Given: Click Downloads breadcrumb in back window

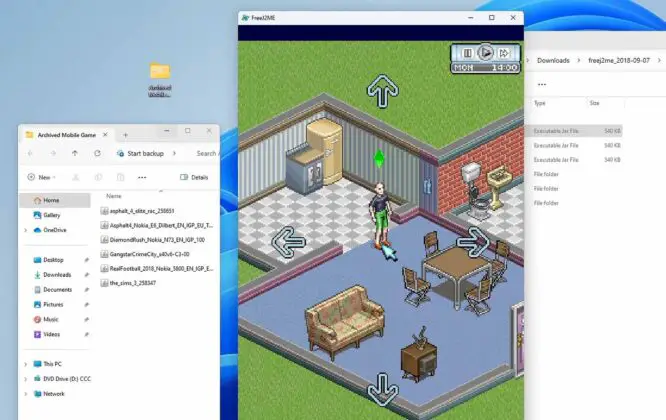Looking at the screenshot, I should 553,60.
